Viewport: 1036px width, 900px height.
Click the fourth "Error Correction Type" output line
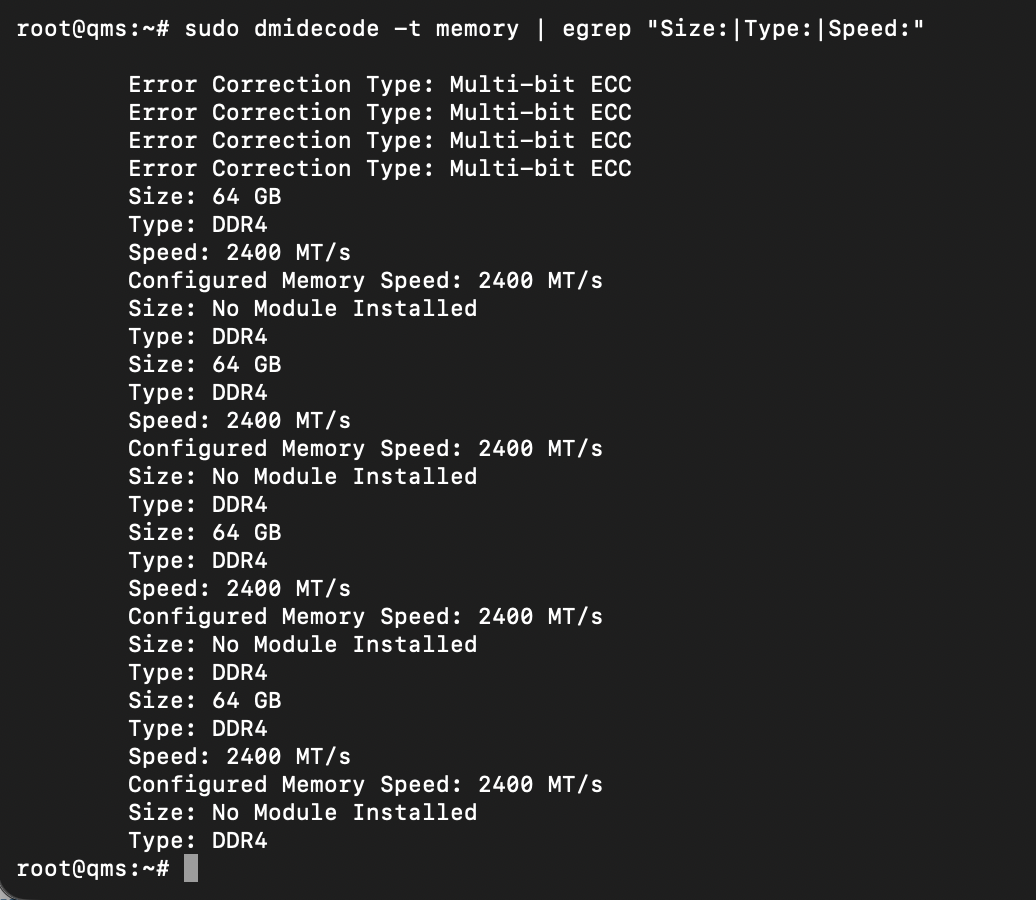[x=379, y=169]
